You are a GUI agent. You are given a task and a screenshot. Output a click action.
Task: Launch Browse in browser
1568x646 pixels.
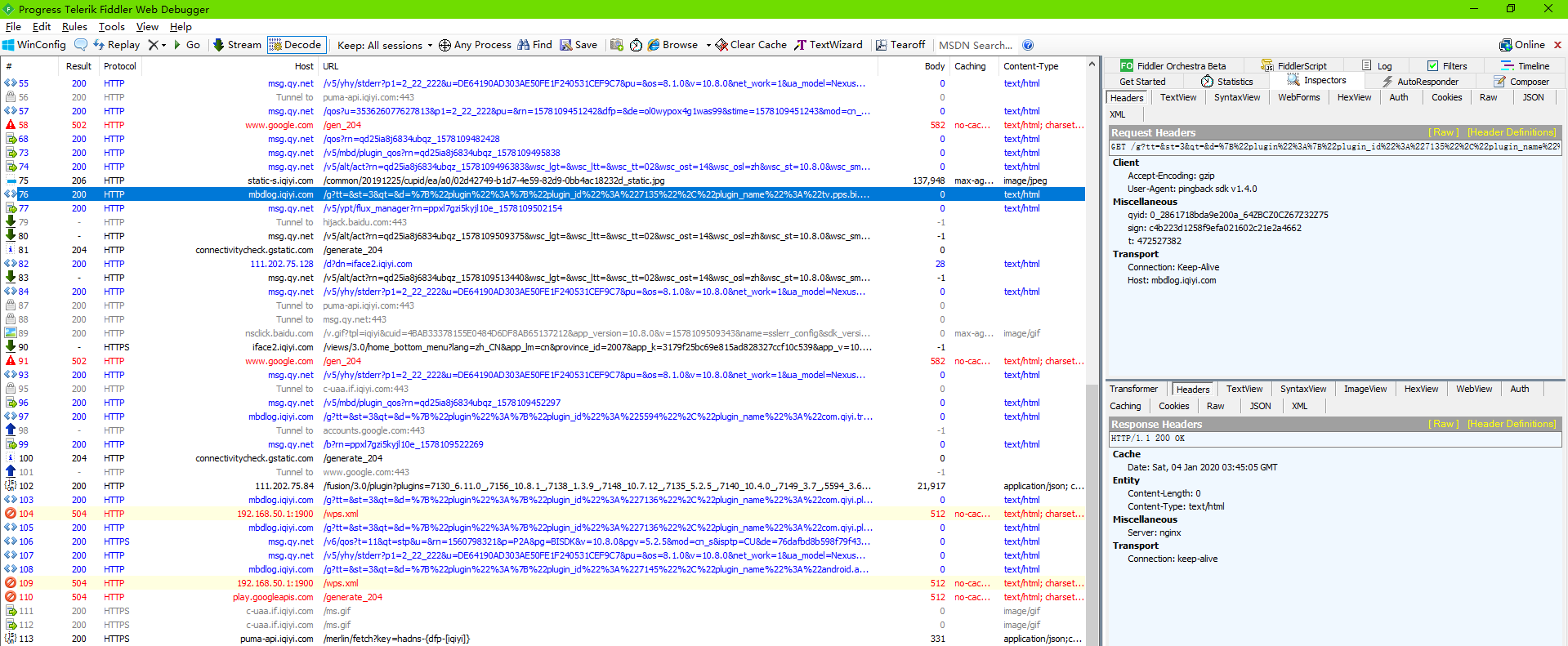[x=673, y=45]
